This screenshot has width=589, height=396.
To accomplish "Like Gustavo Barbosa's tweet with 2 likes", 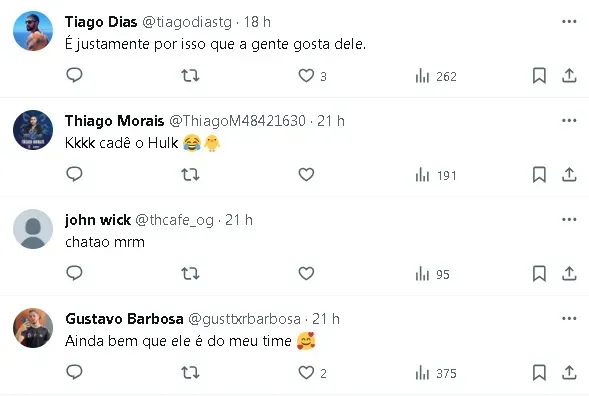I will pyautogui.click(x=313, y=373).
